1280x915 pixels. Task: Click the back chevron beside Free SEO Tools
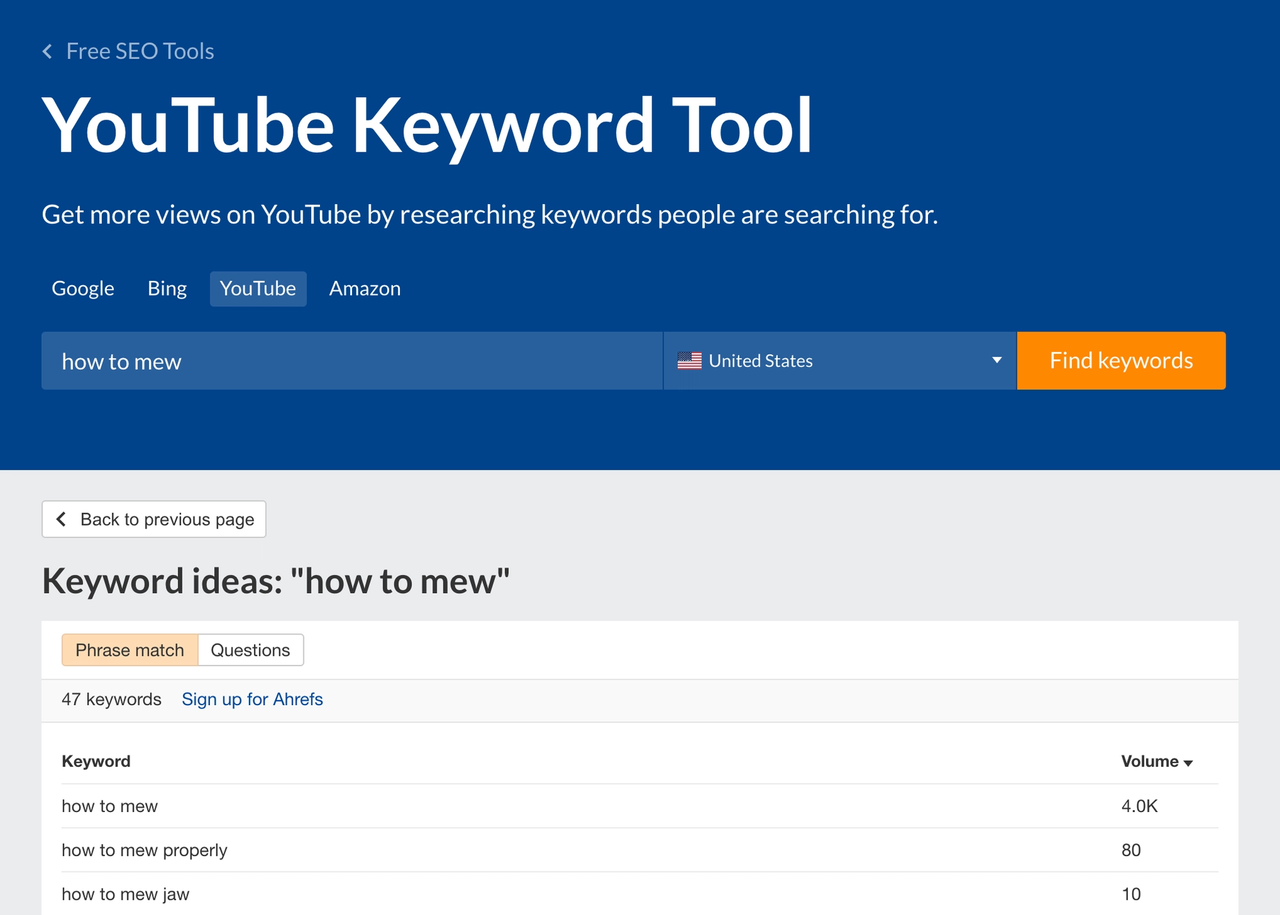tap(47, 51)
